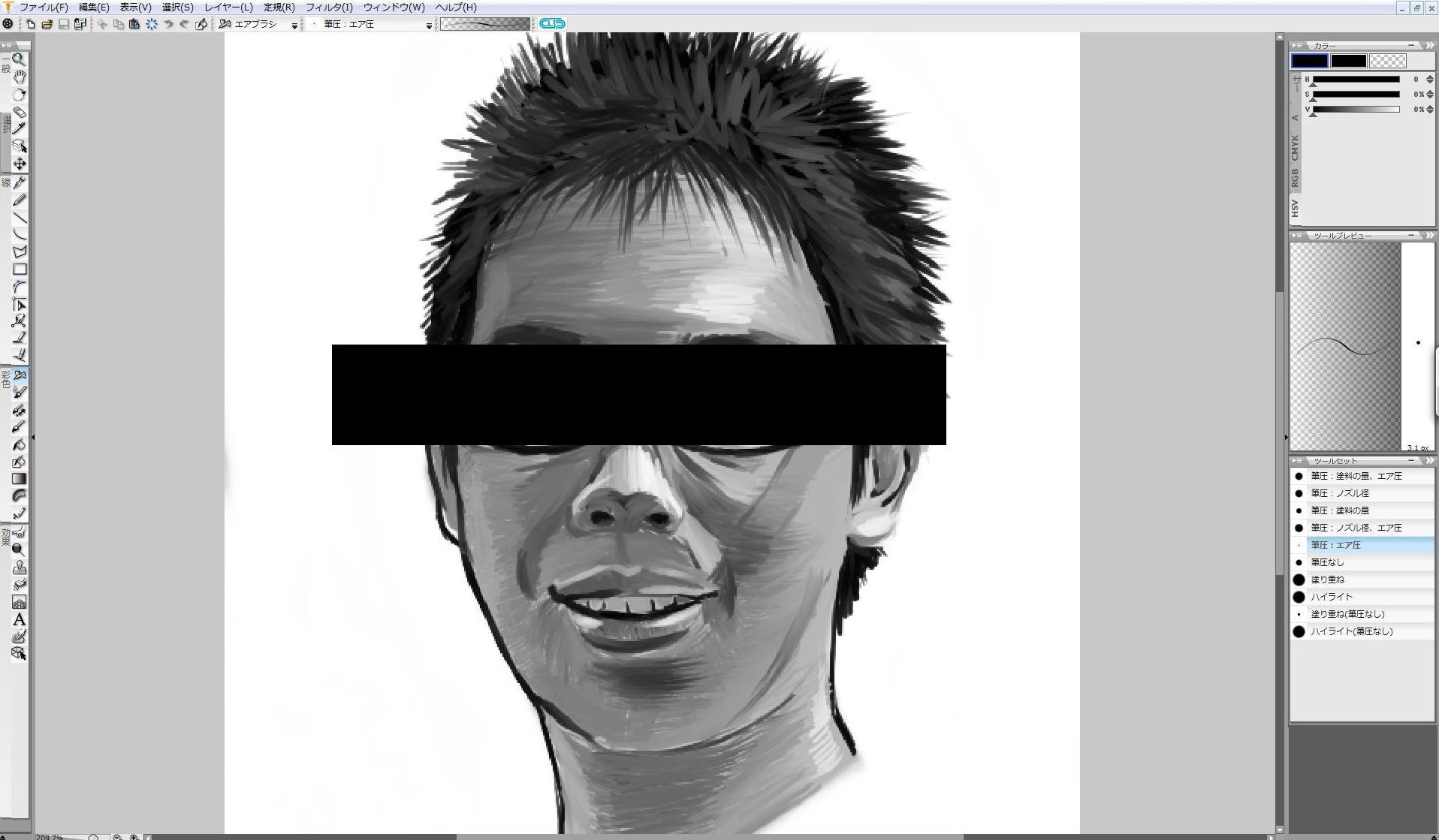This screenshot has width=1439, height=840.
Task: Select the Control point edit tool
Action: (x=19, y=304)
